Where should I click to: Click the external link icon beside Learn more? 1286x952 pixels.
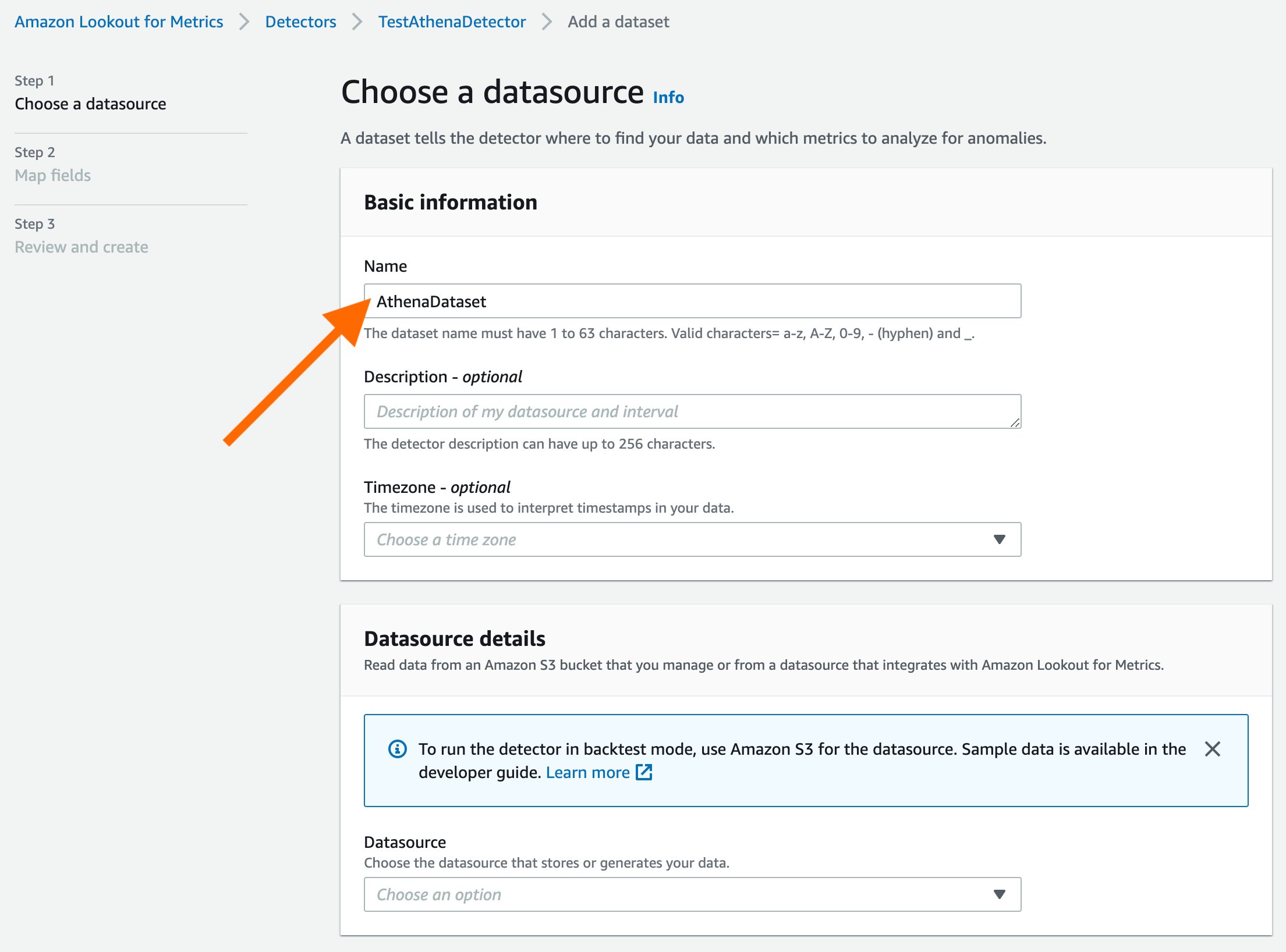point(644,772)
